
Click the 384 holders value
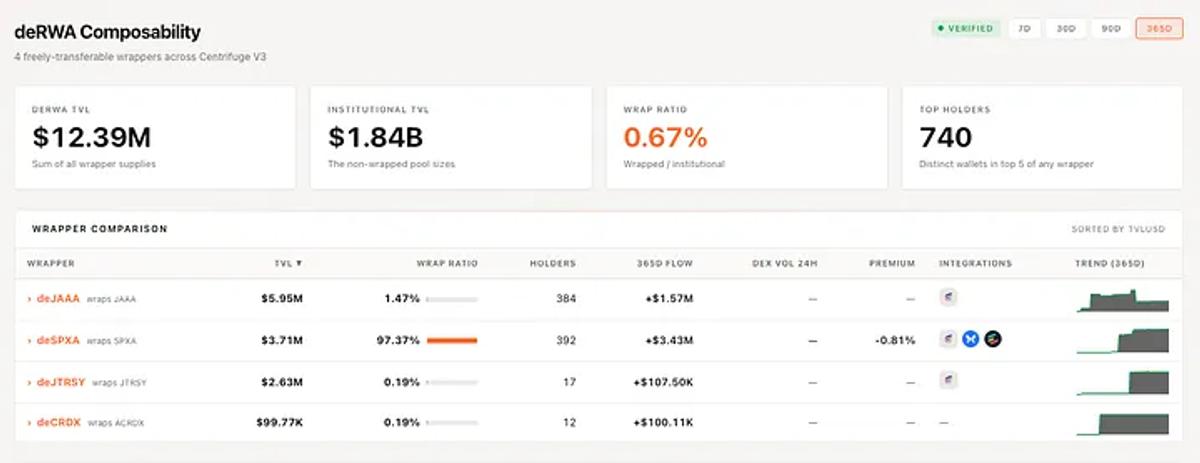(566, 299)
